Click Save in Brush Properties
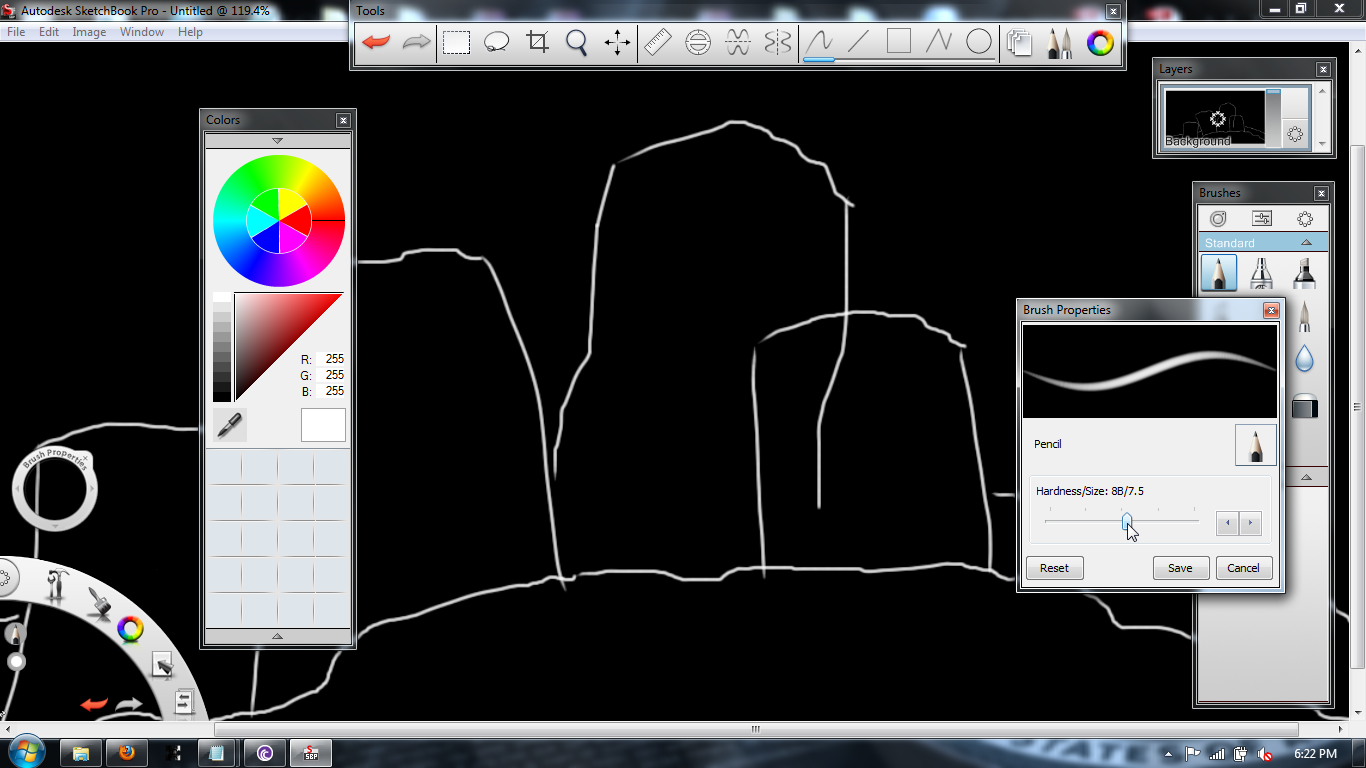Viewport: 1366px width, 768px height. tap(1180, 568)
